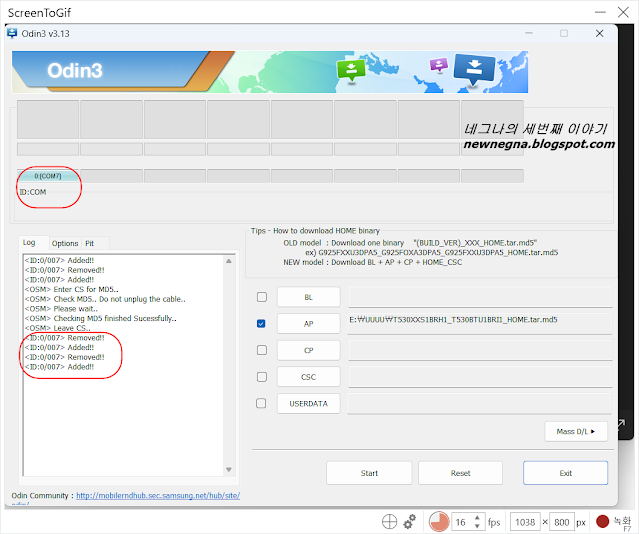The height and width of the screenshot is (534, 639).
Task: Click the BL file button
Action: (308, 297)
